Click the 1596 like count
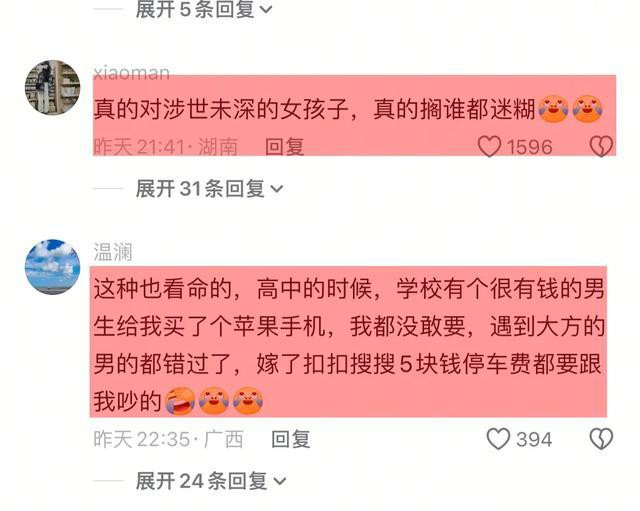 click(x=529, y=147)
